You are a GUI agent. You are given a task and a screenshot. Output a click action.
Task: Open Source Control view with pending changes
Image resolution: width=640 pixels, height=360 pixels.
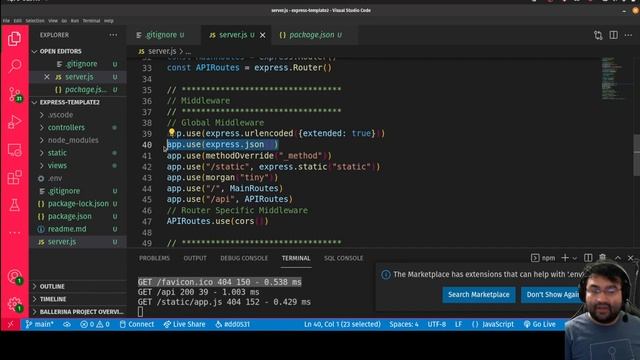pos(15,94)
